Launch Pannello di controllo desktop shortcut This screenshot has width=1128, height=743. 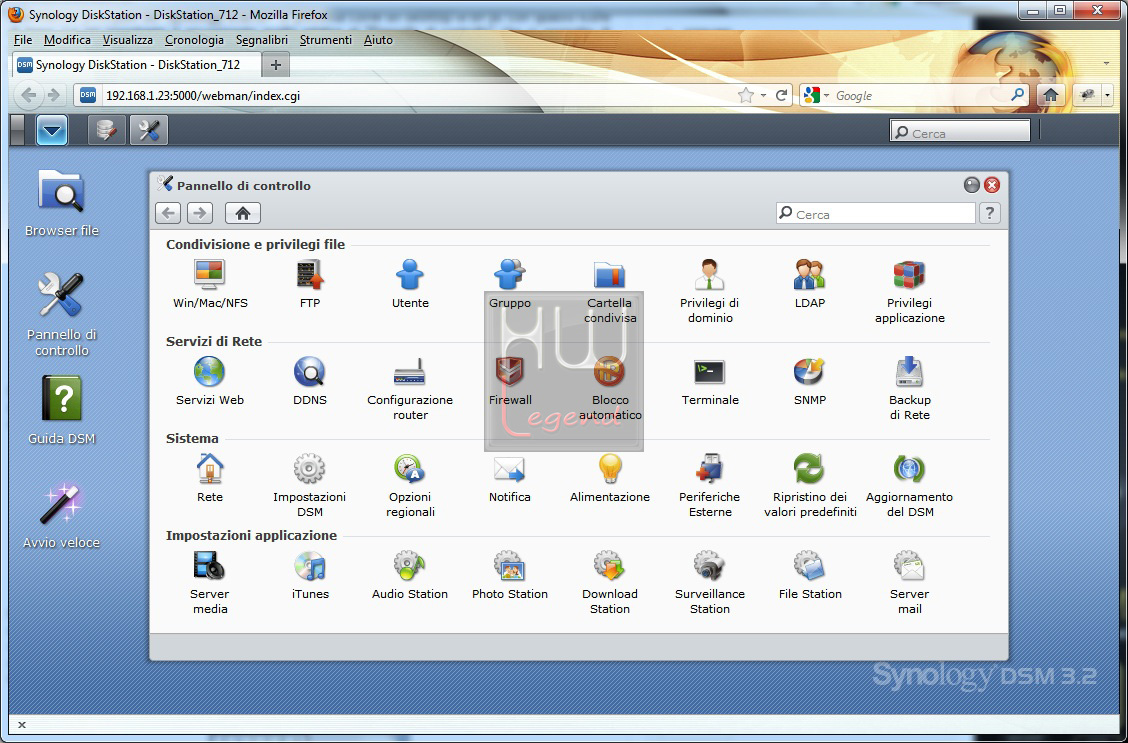tap(62, 314)
